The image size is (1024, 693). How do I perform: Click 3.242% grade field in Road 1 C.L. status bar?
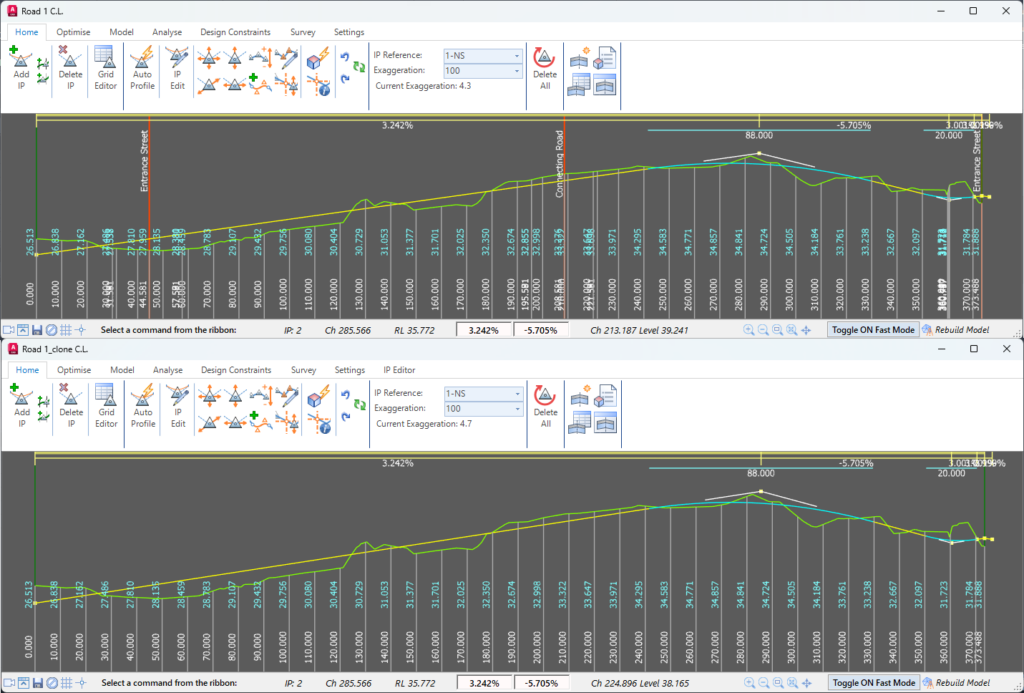(x=483, y=330)
